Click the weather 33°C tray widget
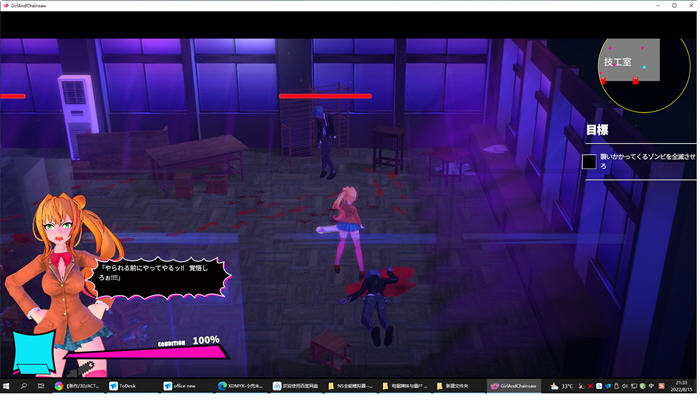The image size is (700, 405). coord(561,385)
